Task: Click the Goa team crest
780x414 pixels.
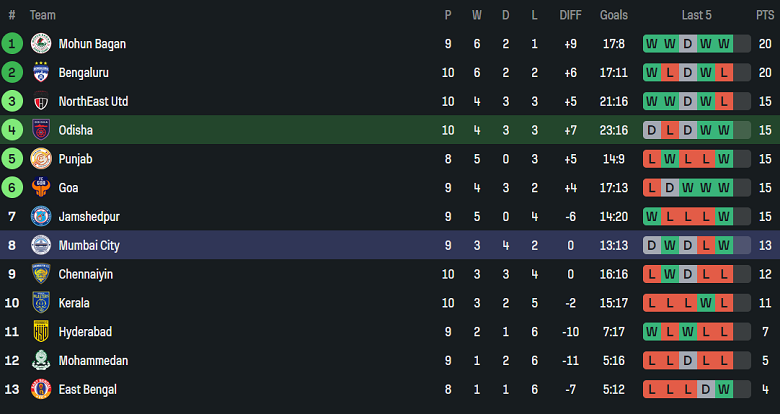Action: tap(41, 187)
